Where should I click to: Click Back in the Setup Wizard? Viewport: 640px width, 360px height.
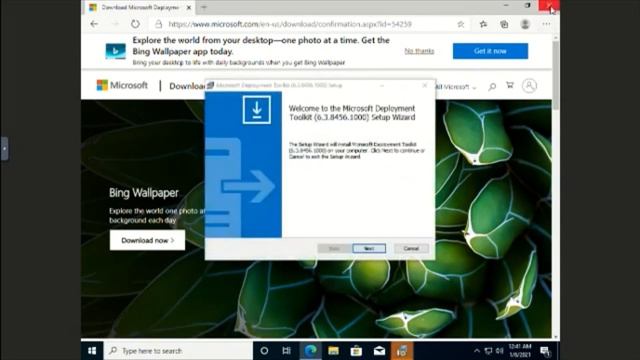coord(334,248)
